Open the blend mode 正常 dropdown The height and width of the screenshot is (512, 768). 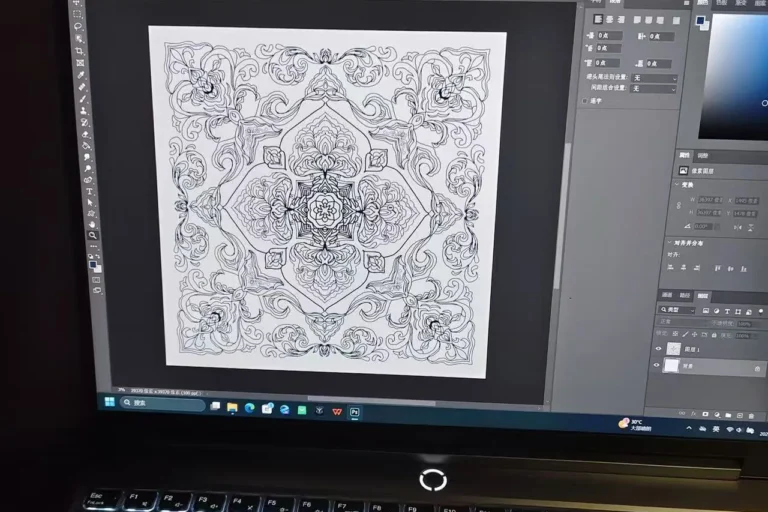pos(681,322)
